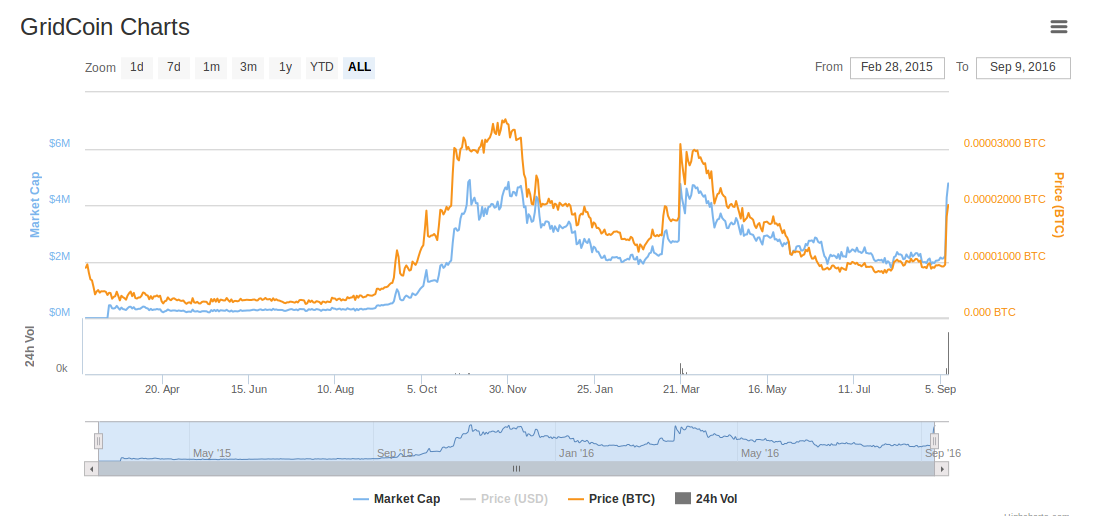
Task: Click the 11. Jul date label
Action: click(854, 389)
